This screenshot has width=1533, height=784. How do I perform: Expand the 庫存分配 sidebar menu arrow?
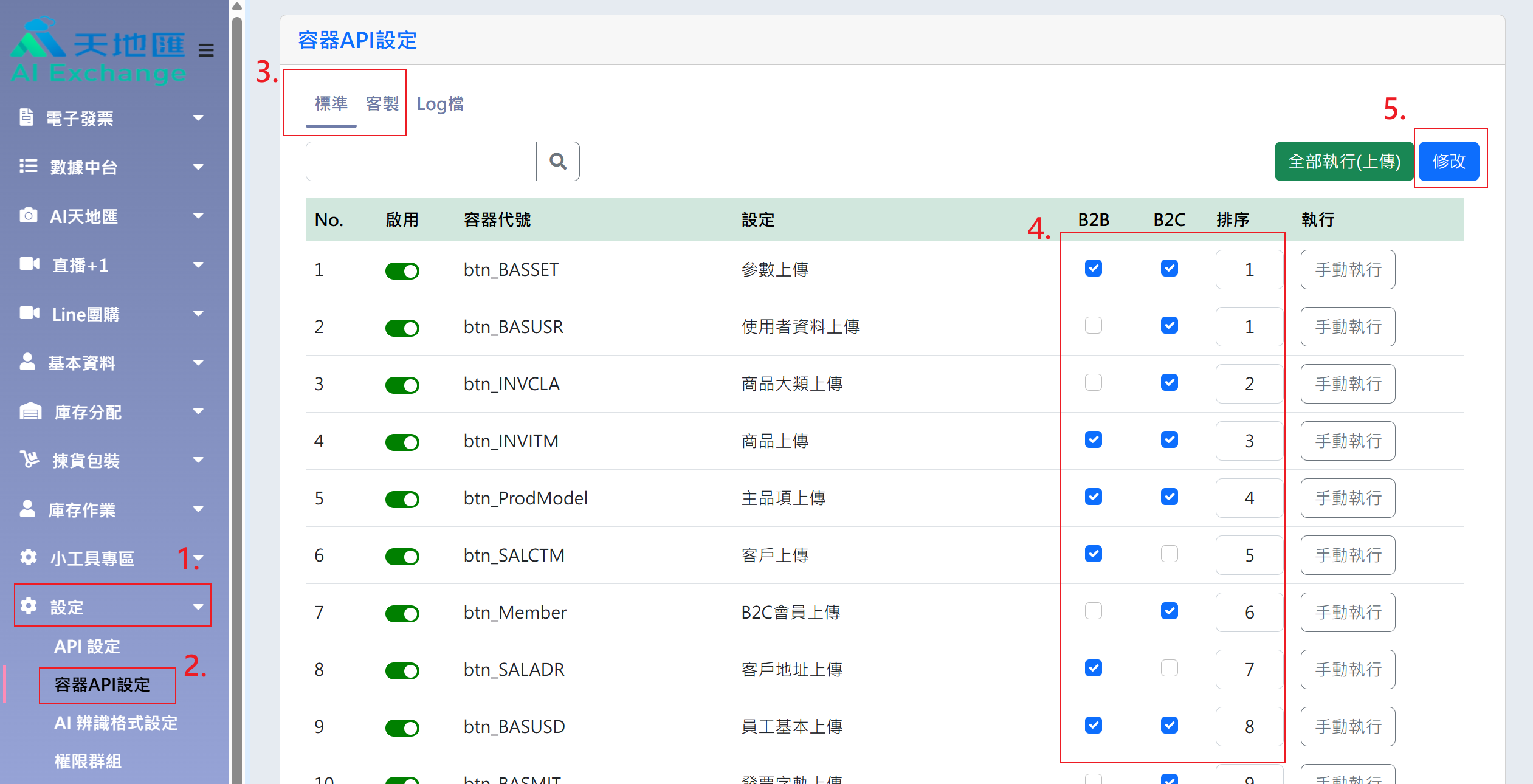(x=198, y=411)
